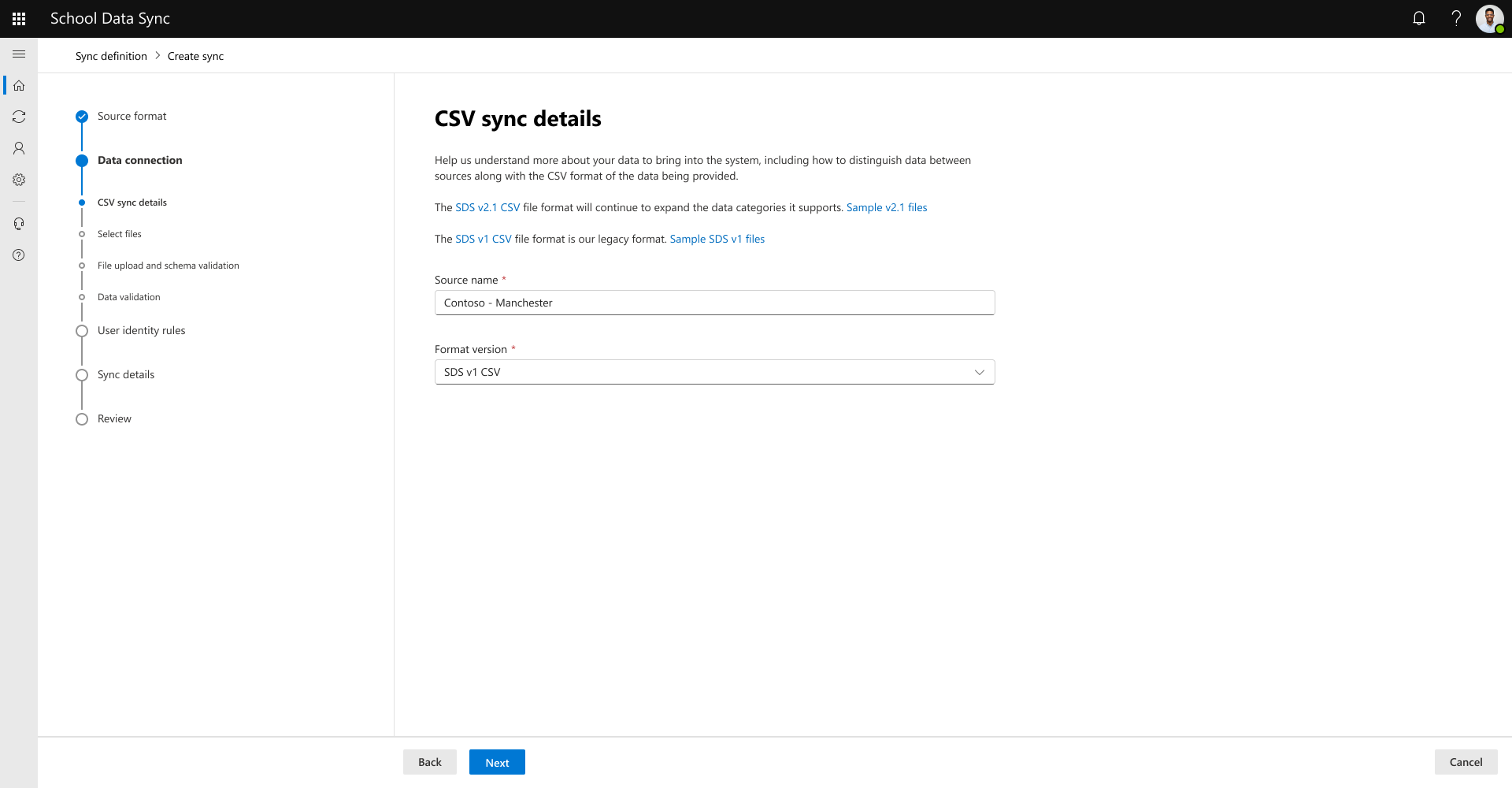Open the SDS v1 CSV link
The image size is (1512, 788).
[484, 239]
